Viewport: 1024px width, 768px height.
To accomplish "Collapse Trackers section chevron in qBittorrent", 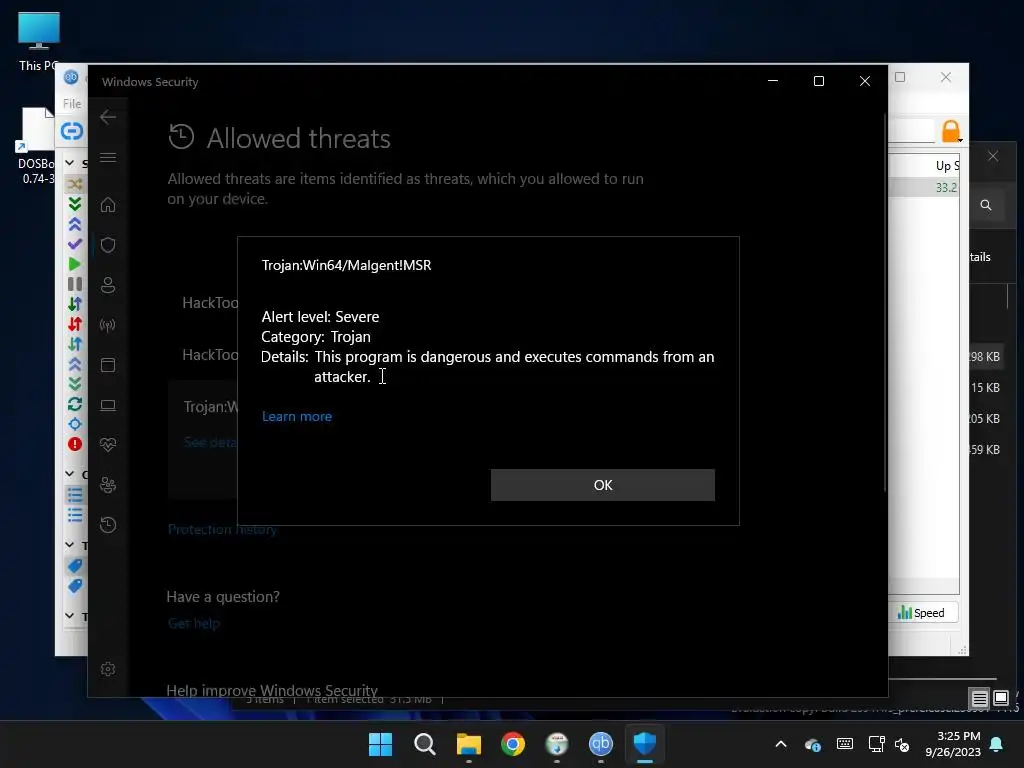I will coord(70,616).
